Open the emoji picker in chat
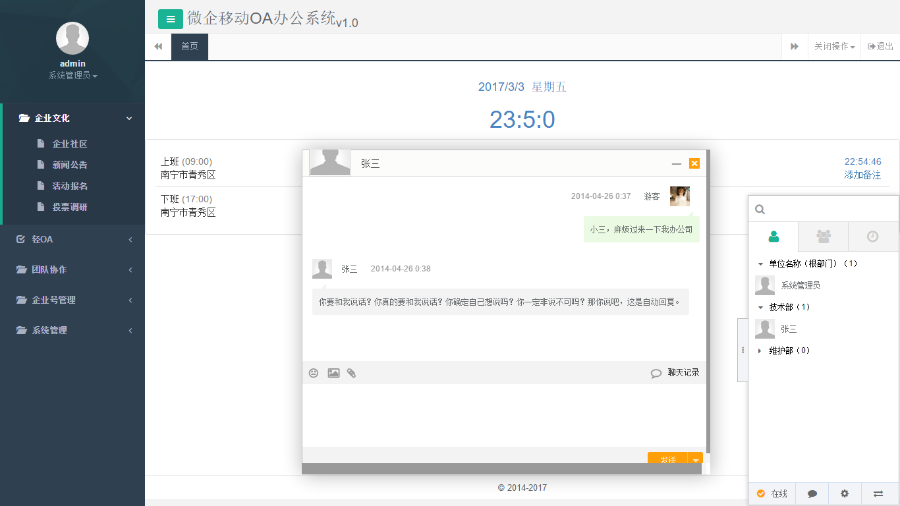900x506 pixels. (x=313, y=373)
